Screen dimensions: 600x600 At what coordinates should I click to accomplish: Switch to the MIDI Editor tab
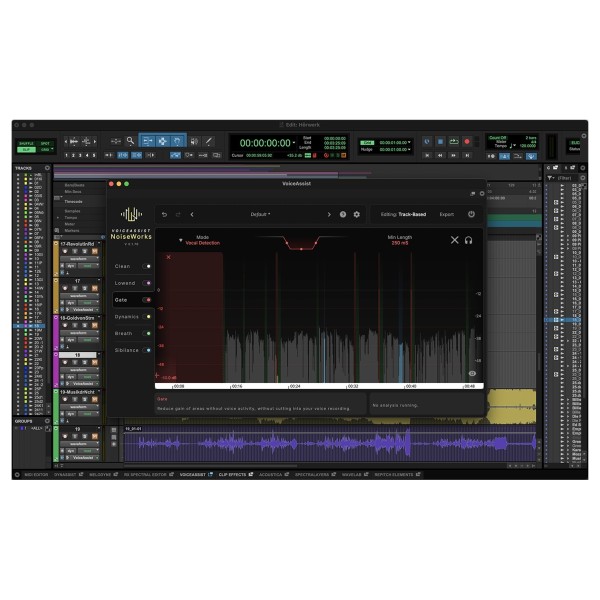coord(37,474)
